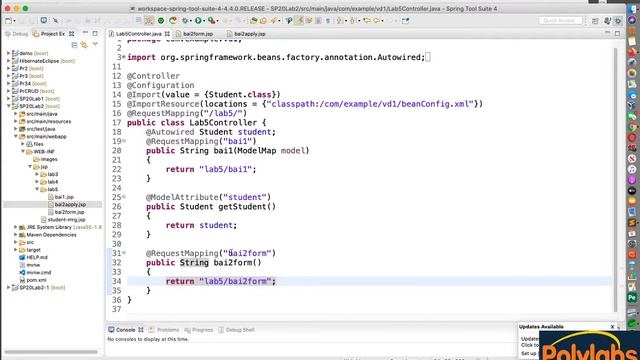This screenshot has width=640, height=360.
Task: Expand Maven Dependencies node
Action: point(16,235)
